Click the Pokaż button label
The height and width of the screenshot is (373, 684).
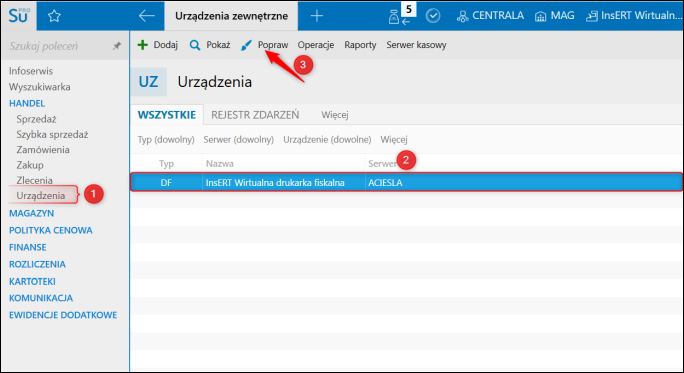[x=218, y=45]
